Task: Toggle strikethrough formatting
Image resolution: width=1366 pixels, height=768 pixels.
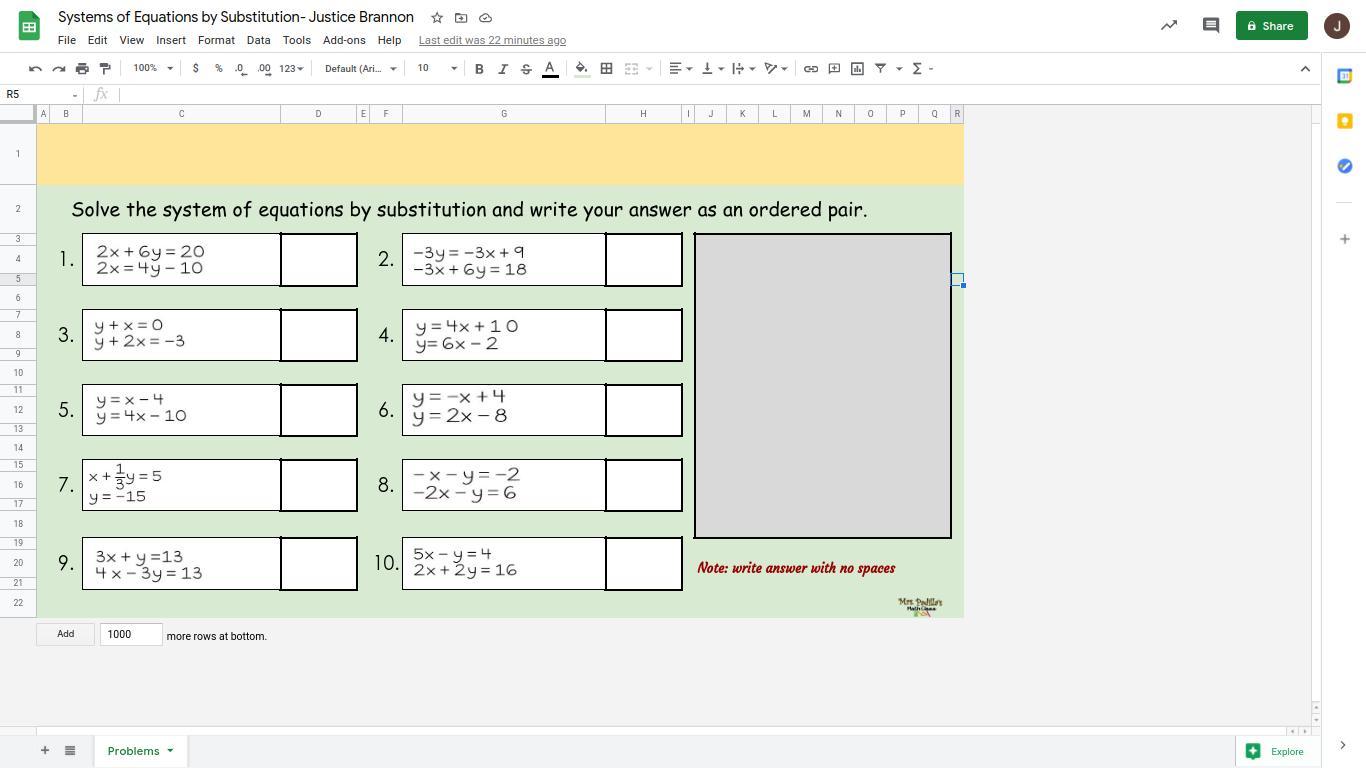Action: 526,69
